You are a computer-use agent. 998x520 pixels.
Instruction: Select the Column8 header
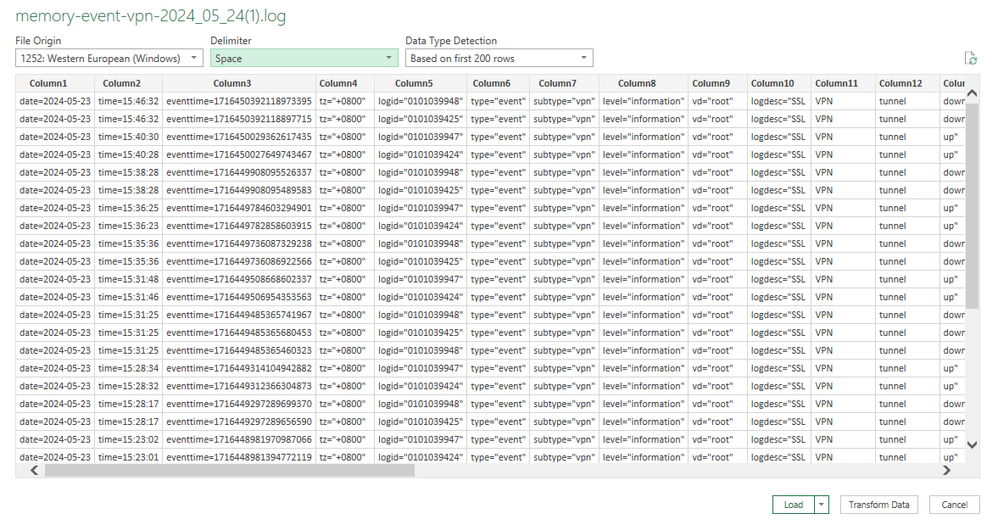637,84
